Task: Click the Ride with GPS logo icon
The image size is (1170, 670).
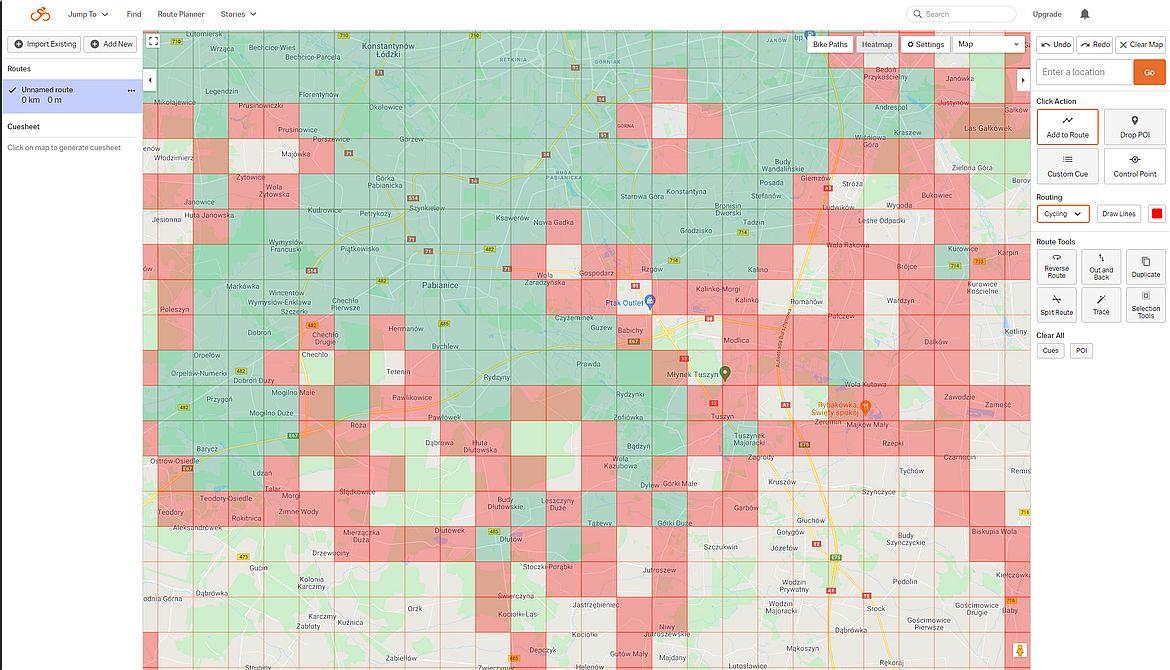Action: click(40, 14)
